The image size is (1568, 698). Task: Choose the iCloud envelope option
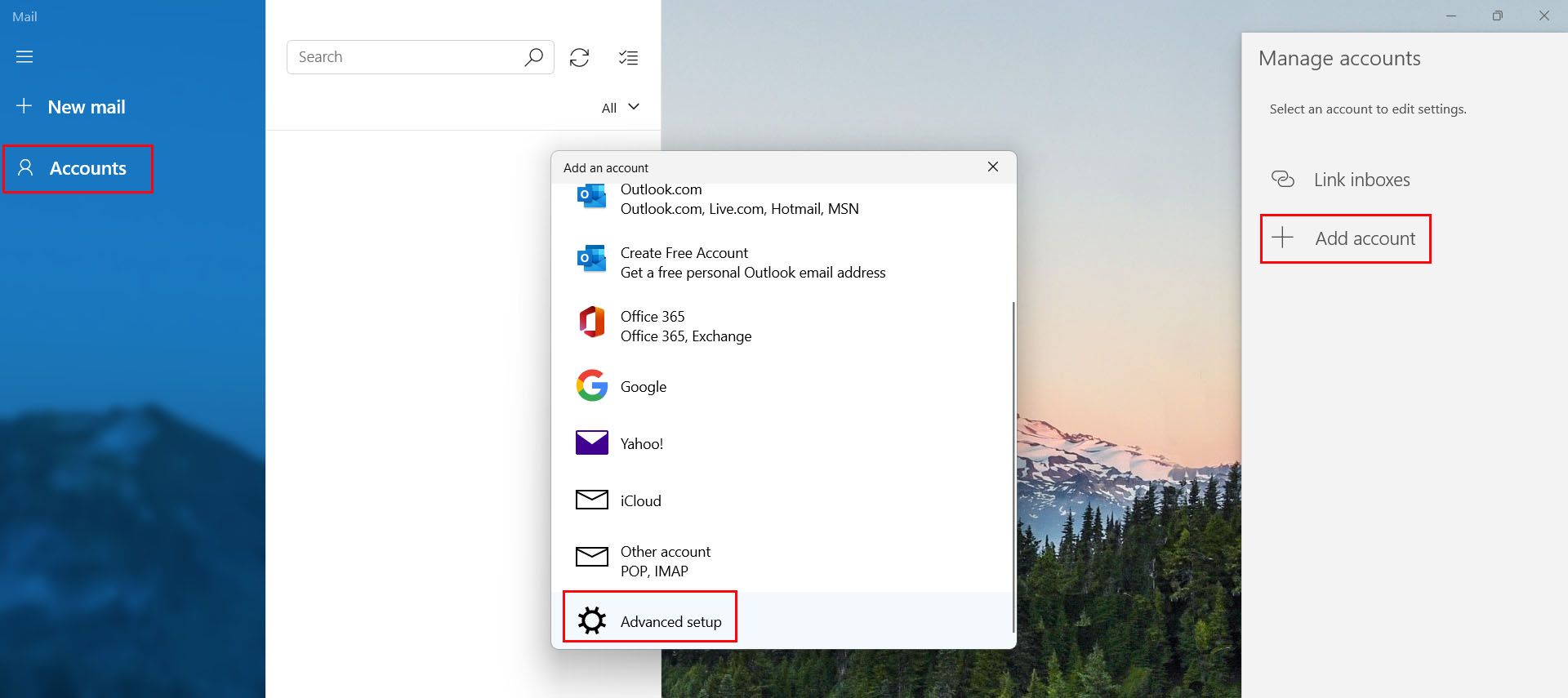pos(782,500)
